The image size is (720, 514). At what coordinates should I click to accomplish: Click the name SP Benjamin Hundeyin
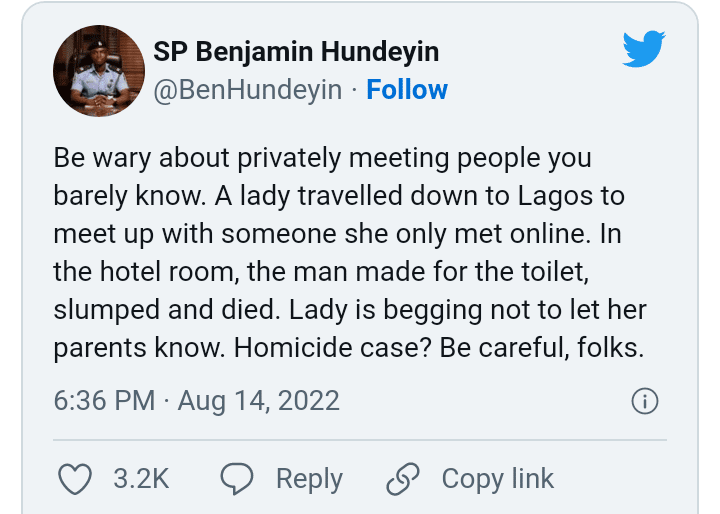[296, 51]
